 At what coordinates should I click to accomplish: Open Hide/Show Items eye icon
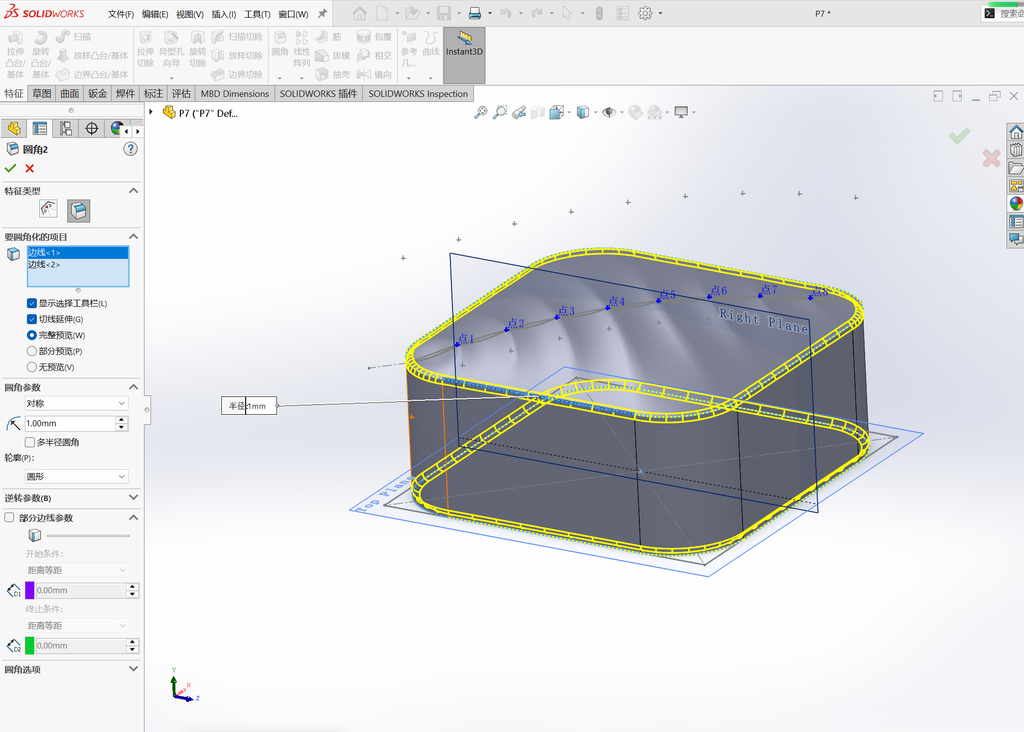pos(609,112)
